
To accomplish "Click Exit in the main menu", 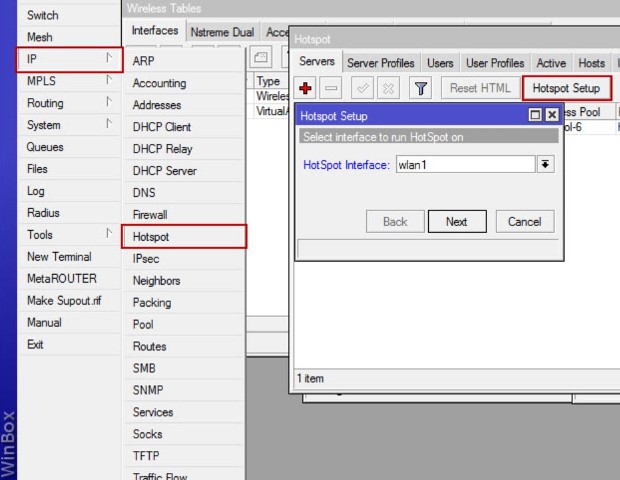I will point(69,344).
